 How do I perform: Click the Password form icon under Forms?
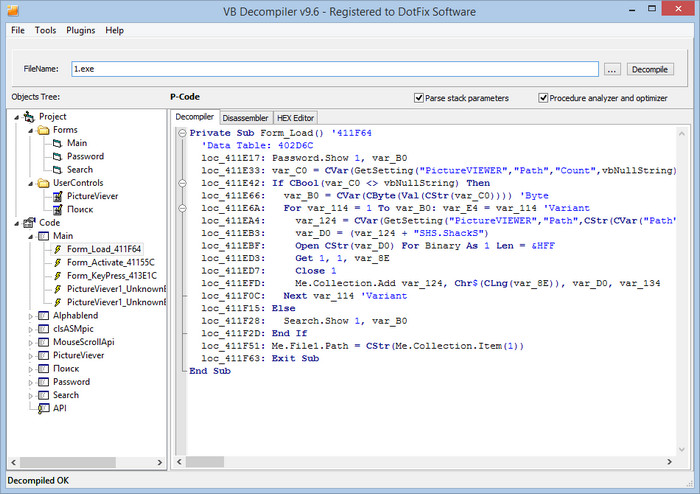(58, 156)
